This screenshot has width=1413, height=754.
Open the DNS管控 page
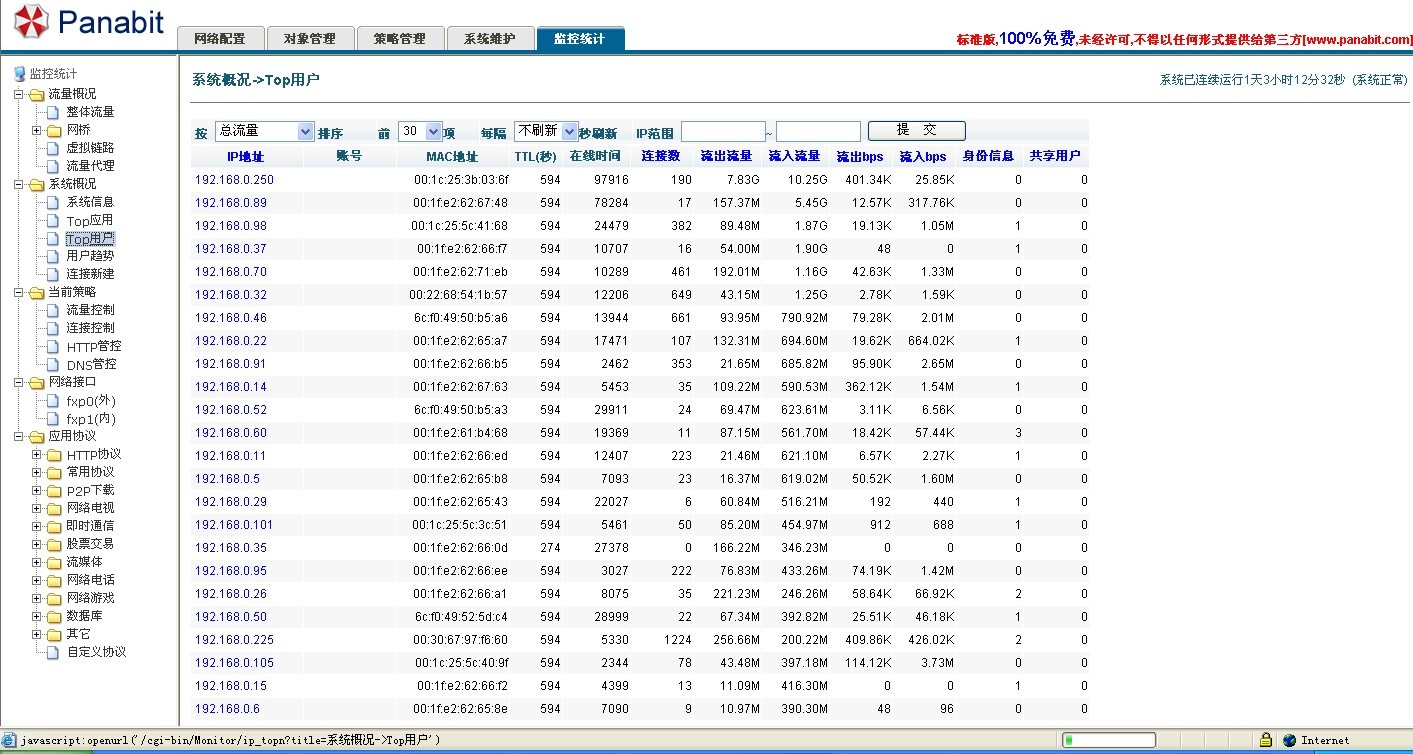coord(91,364)
